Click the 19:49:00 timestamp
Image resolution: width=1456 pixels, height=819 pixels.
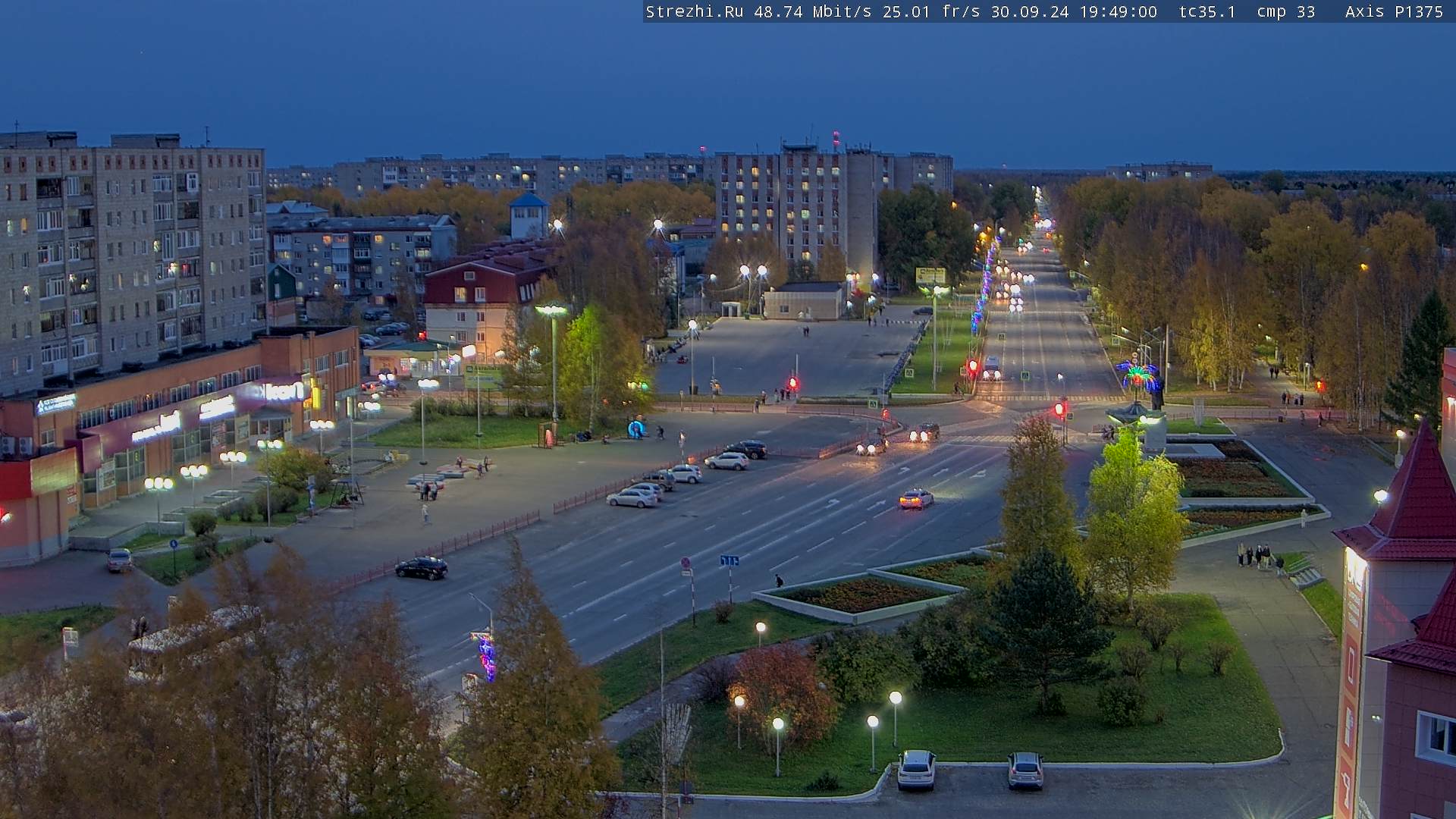click(1118, 12)
